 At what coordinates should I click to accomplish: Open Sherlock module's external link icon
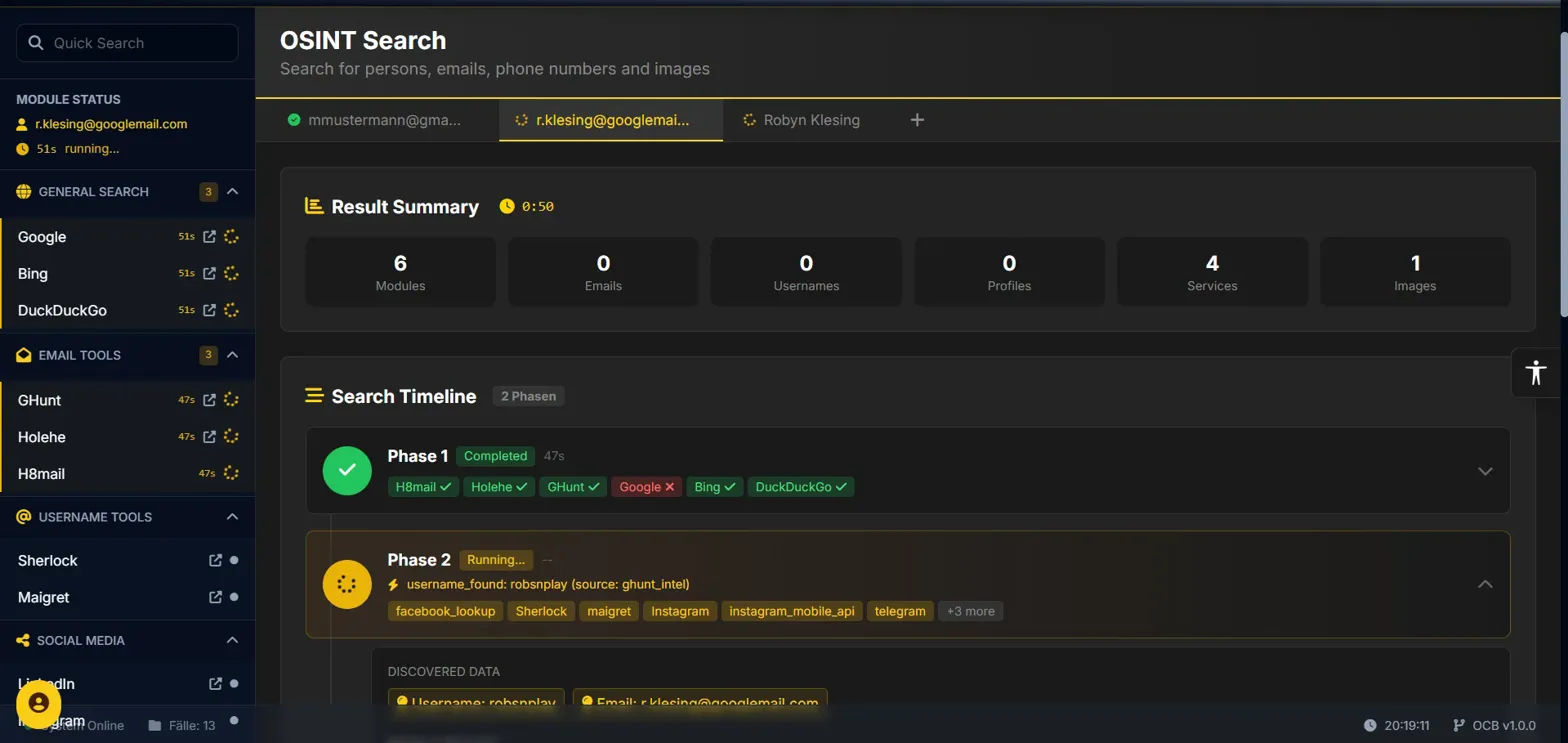pos(214,561)
